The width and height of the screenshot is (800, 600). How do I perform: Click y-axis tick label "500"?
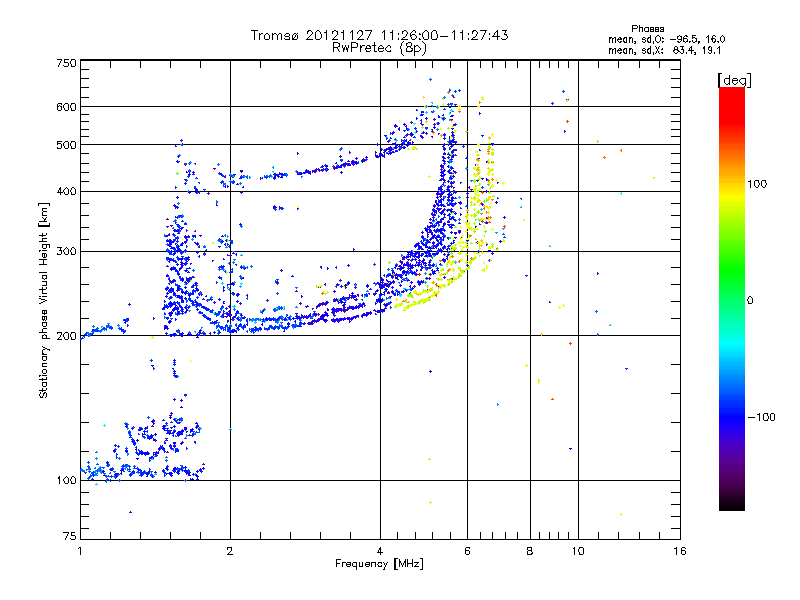coord(66,145)
